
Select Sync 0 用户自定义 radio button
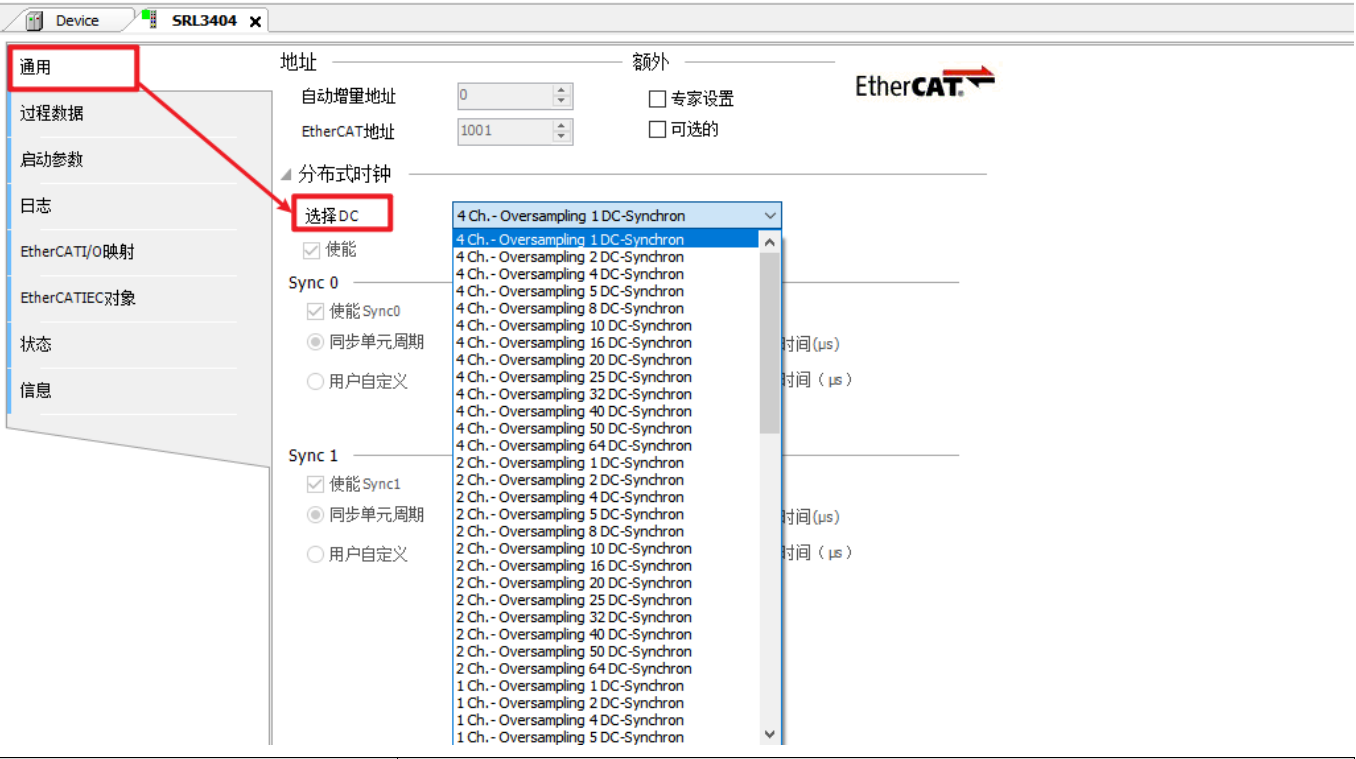tap(316, 381)
